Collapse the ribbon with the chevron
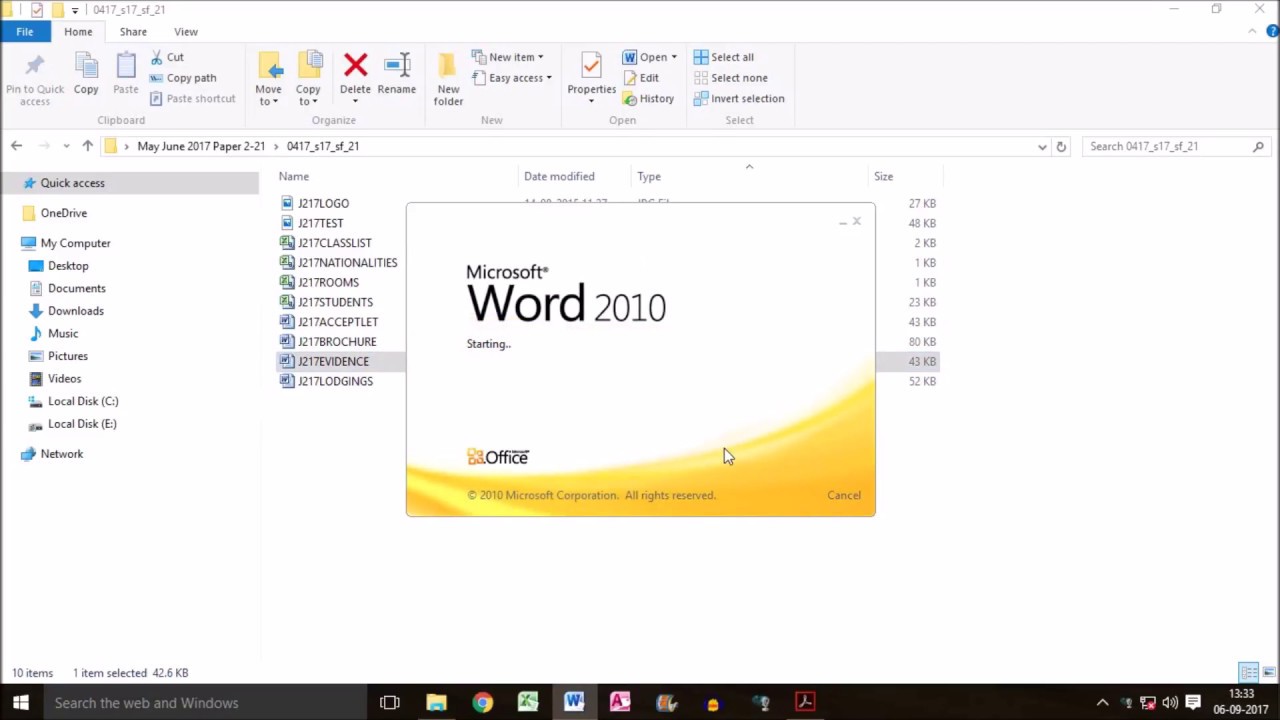Image resolution: width=1280 pixels, height=720 pixels. [x=1252, y=32]
